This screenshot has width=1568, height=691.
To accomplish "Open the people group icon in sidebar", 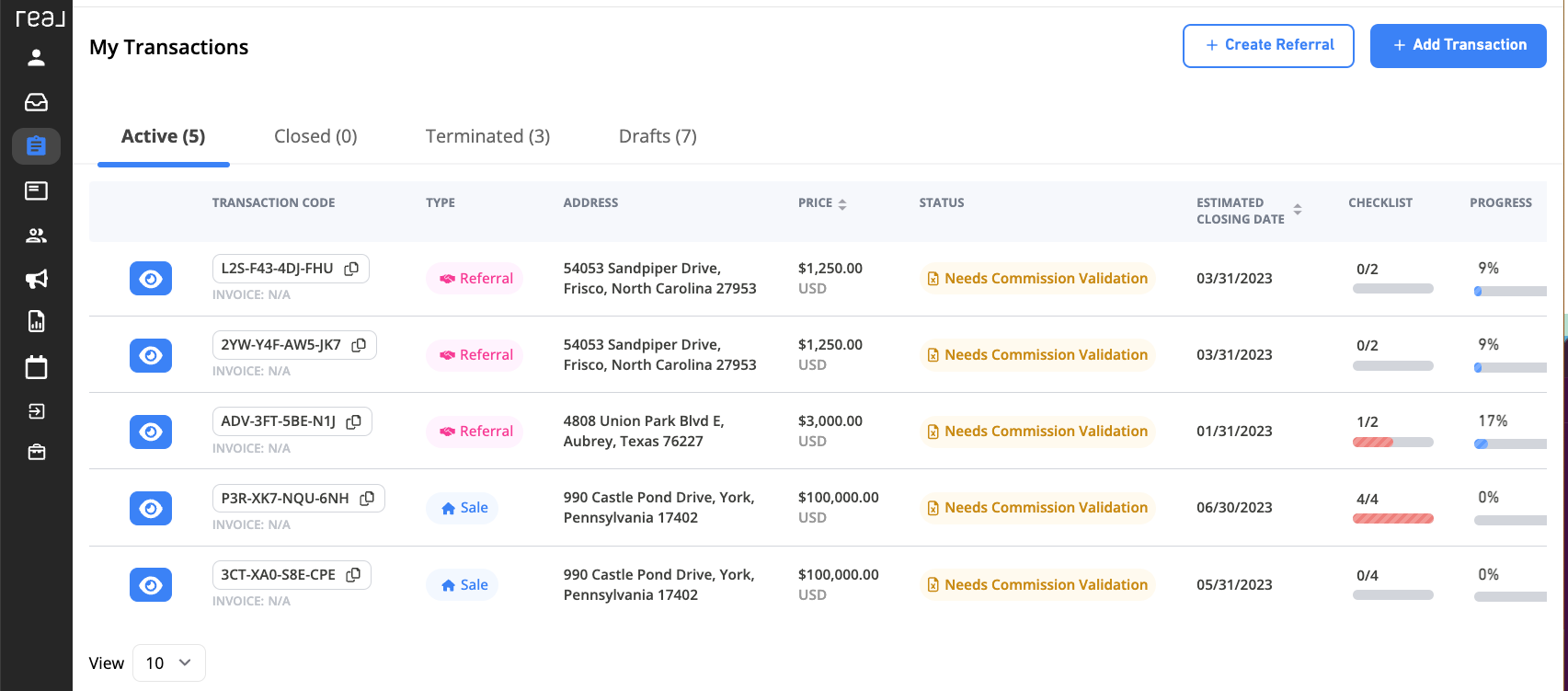I will (x=36, y=236).
